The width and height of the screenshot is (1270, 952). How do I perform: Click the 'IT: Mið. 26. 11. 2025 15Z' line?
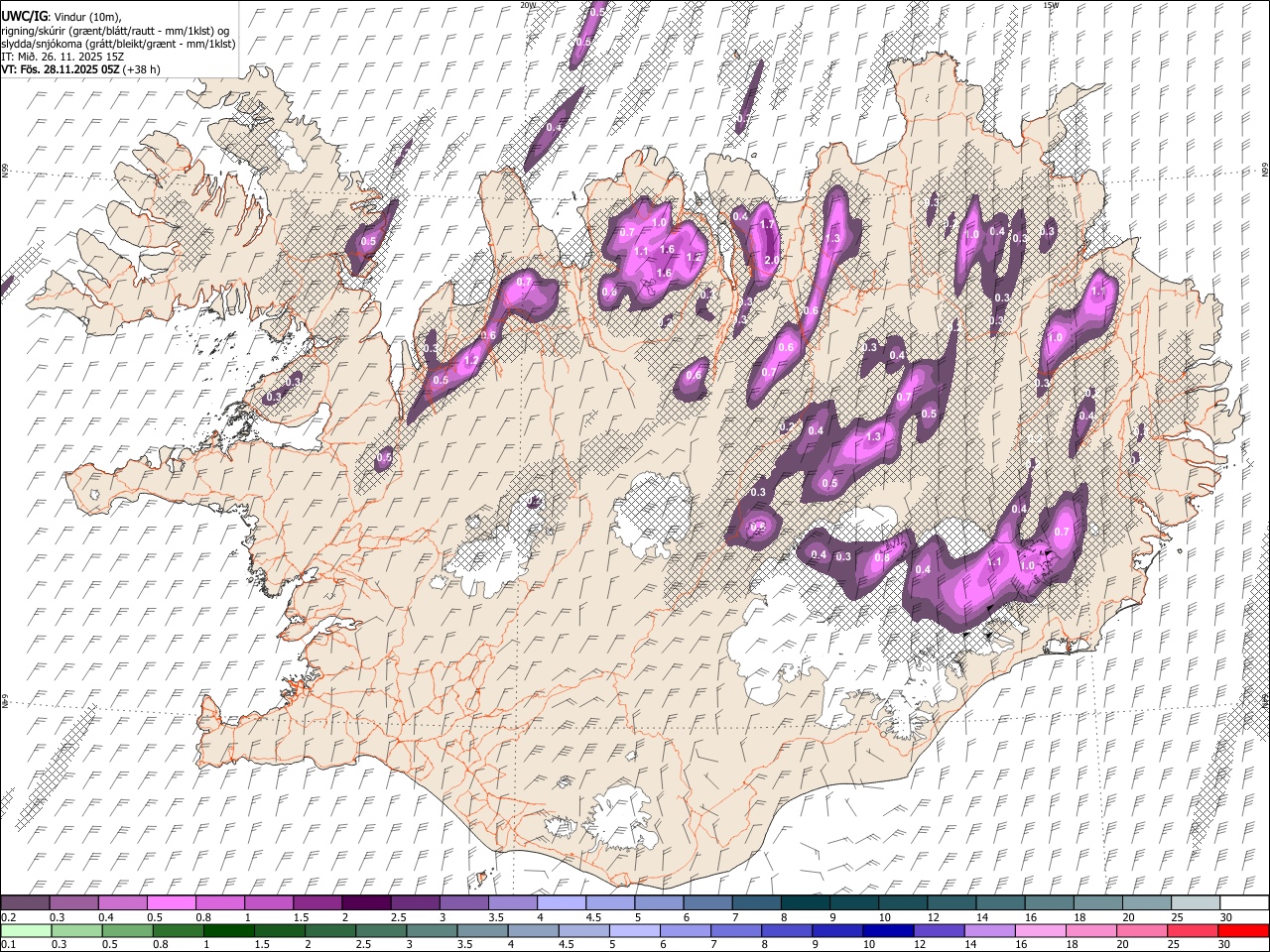tap(62, 57)
